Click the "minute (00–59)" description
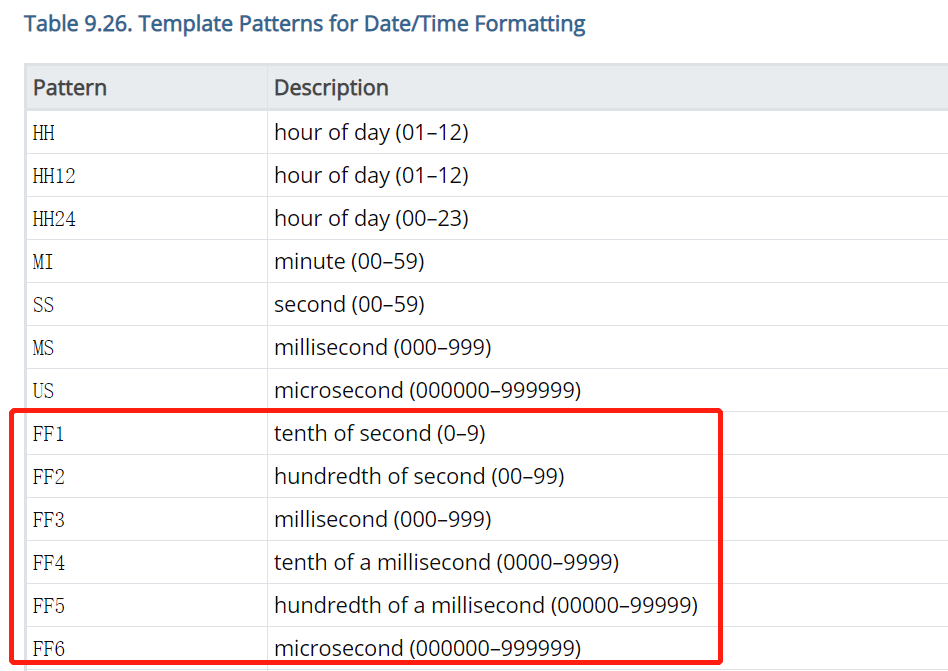The image size is (948, 671). pos(349,261)
